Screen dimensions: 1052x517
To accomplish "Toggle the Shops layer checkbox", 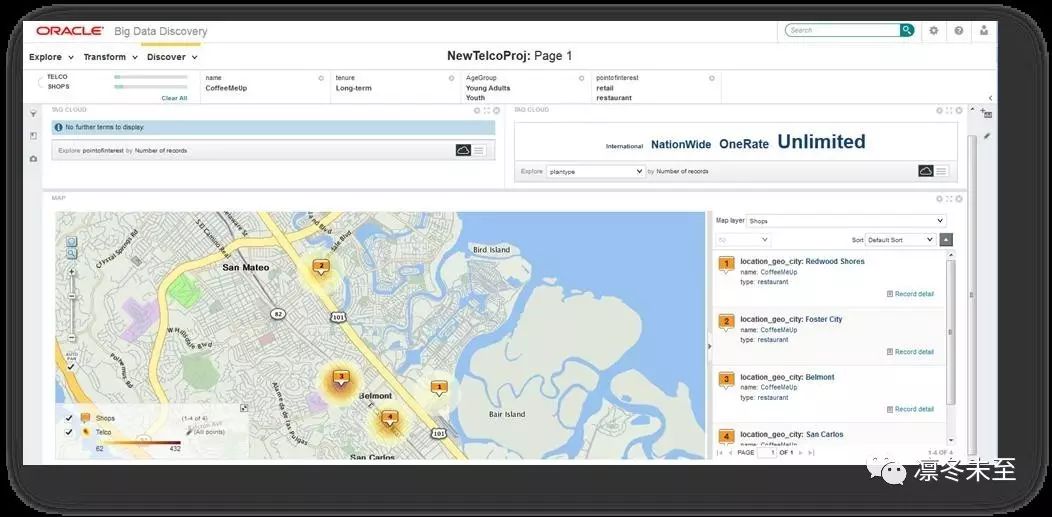I will tap(68, 418).
